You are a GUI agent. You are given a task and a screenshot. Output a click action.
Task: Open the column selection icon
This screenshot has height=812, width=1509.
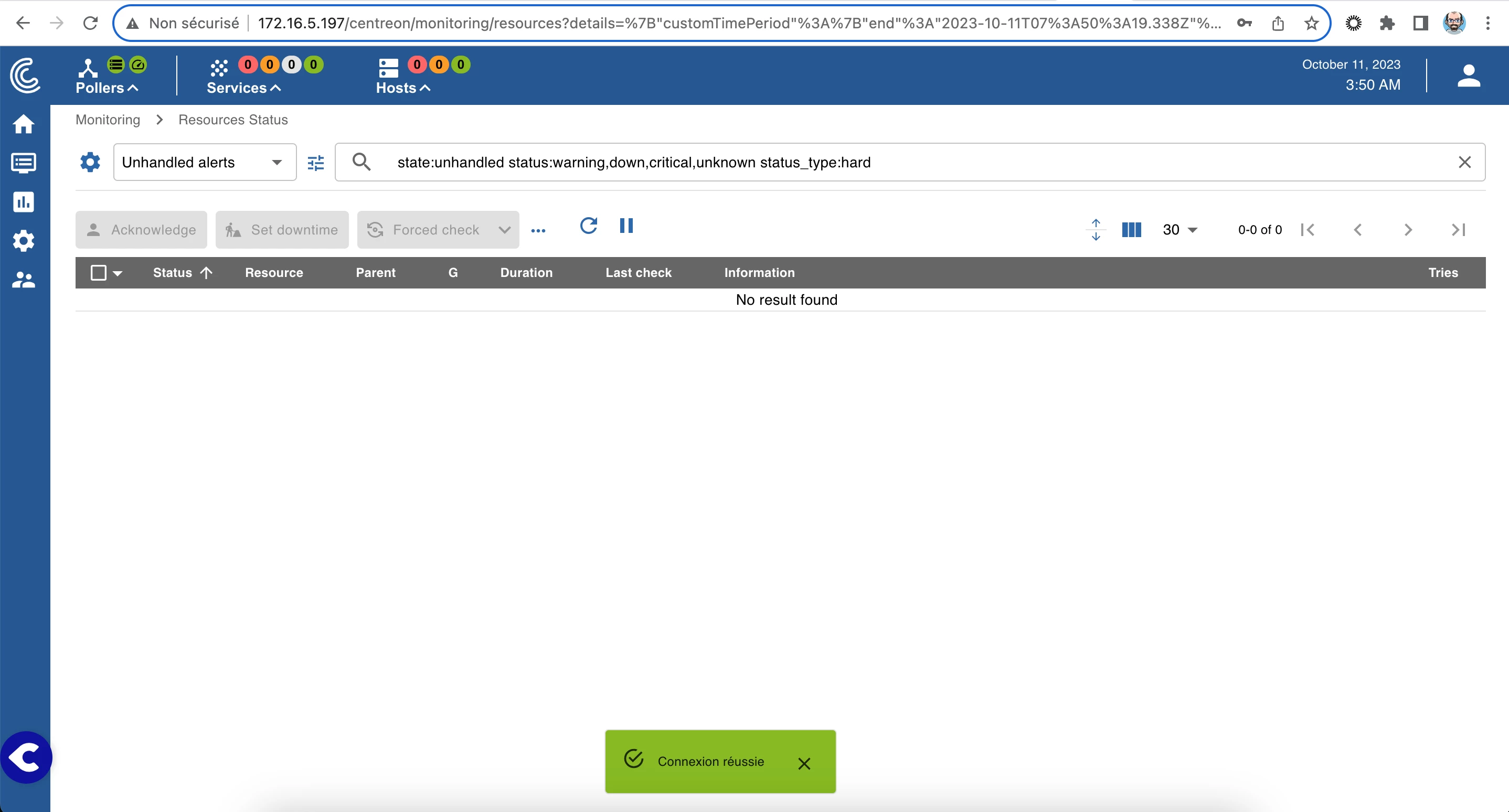[x=1131, y=230]
